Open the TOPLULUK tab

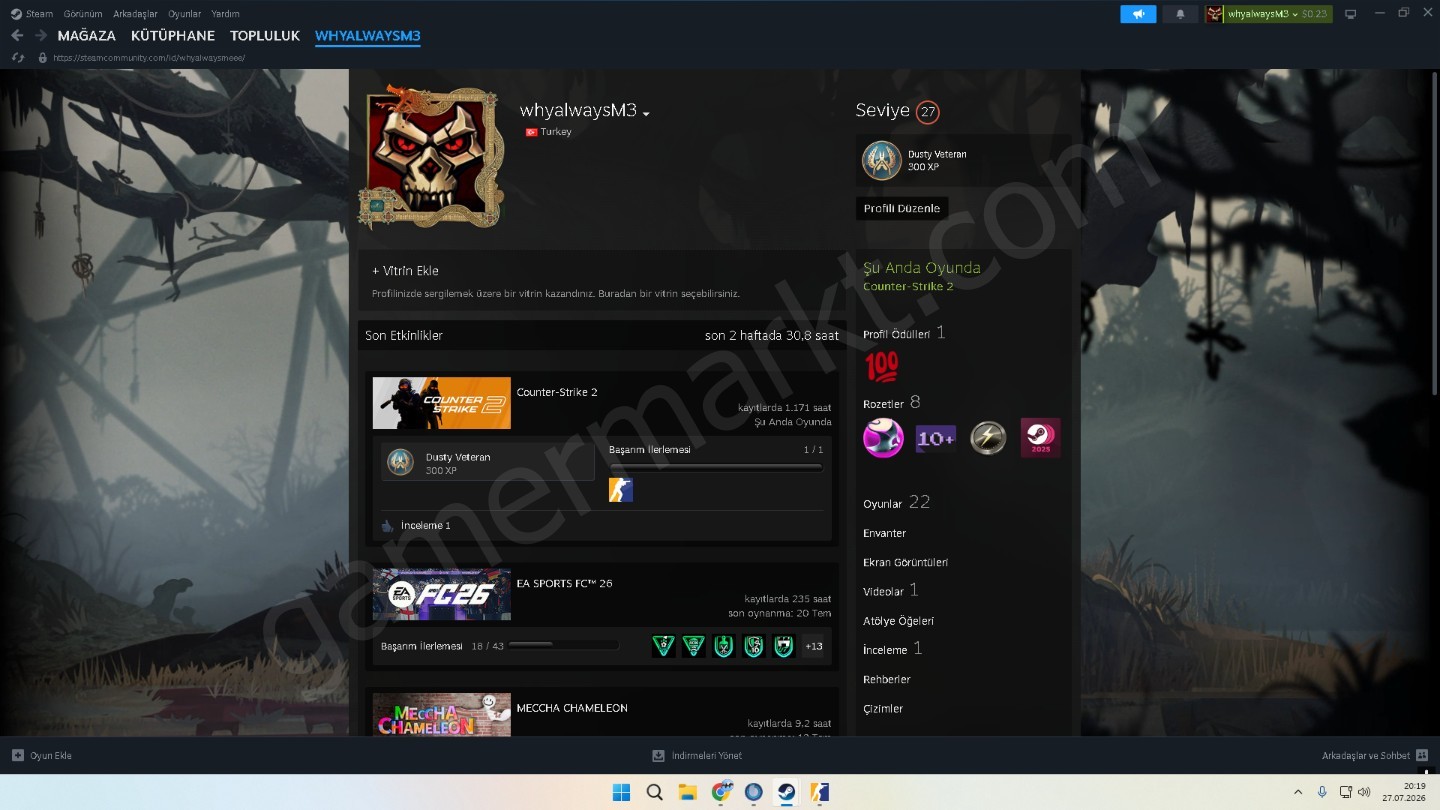point(265,36)
